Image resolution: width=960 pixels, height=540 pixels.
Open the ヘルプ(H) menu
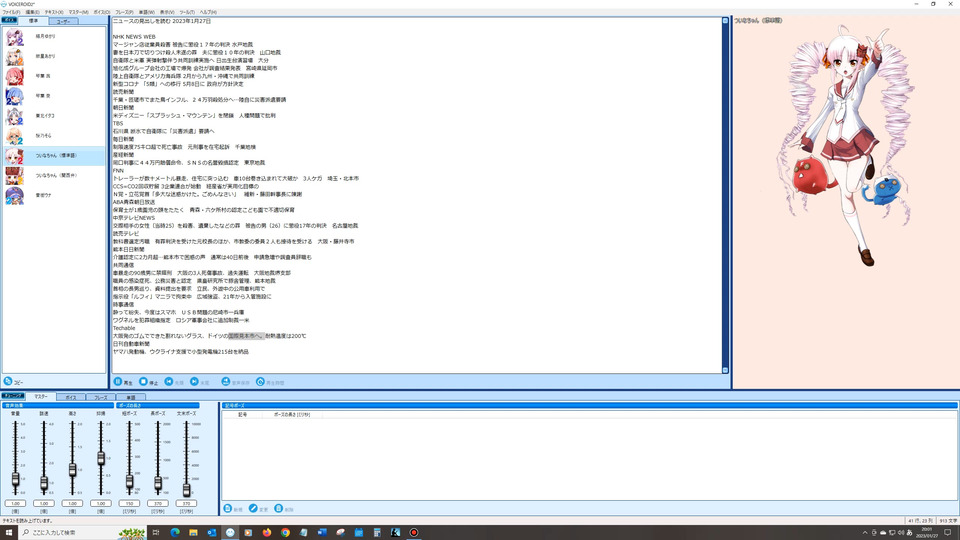point(208,12)
